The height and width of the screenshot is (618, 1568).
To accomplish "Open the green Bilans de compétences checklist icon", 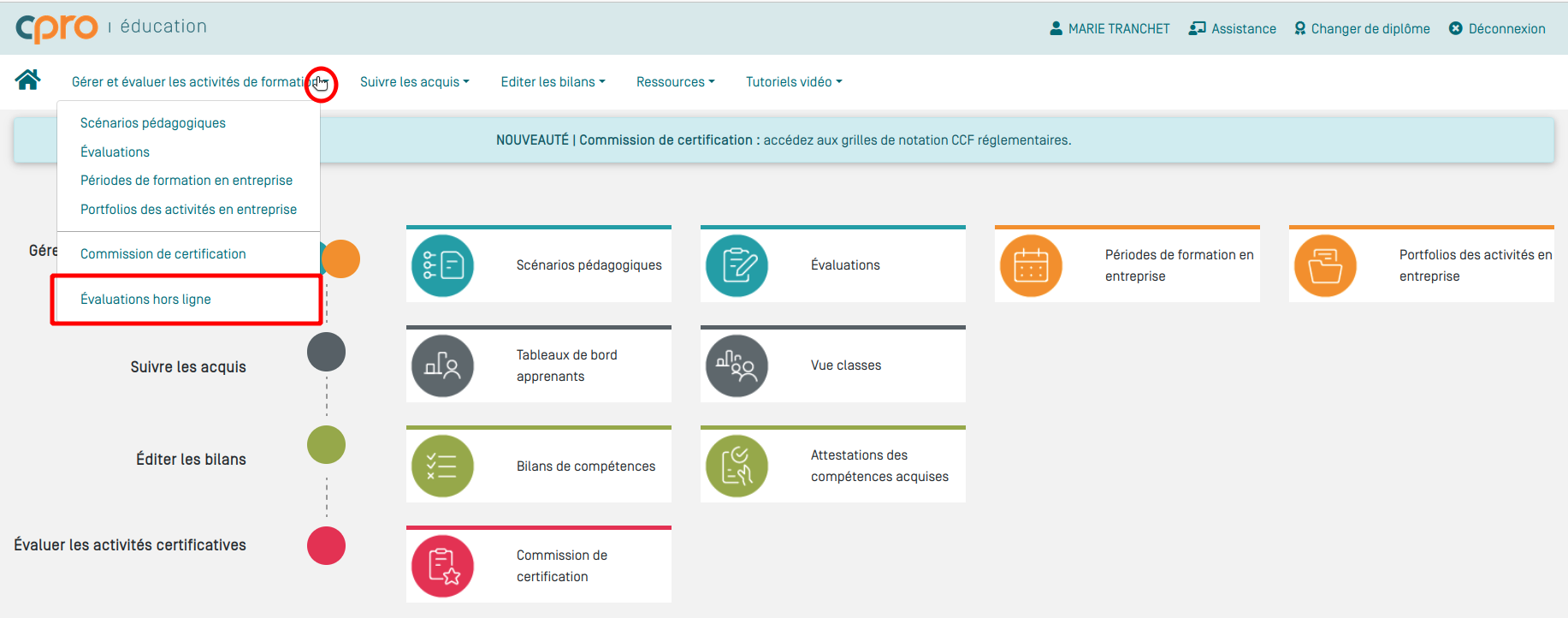I will 442,466.
